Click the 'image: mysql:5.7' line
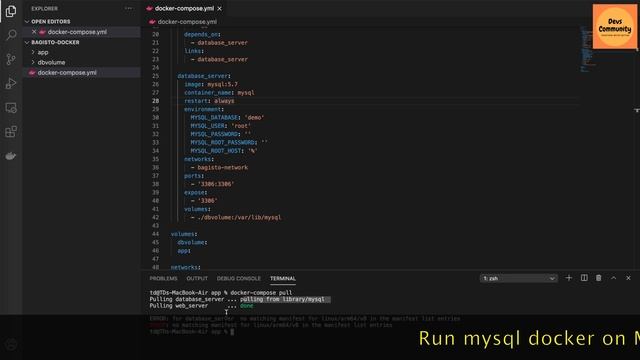The height and width of the screenshot is (360, 640). point(211,84)
